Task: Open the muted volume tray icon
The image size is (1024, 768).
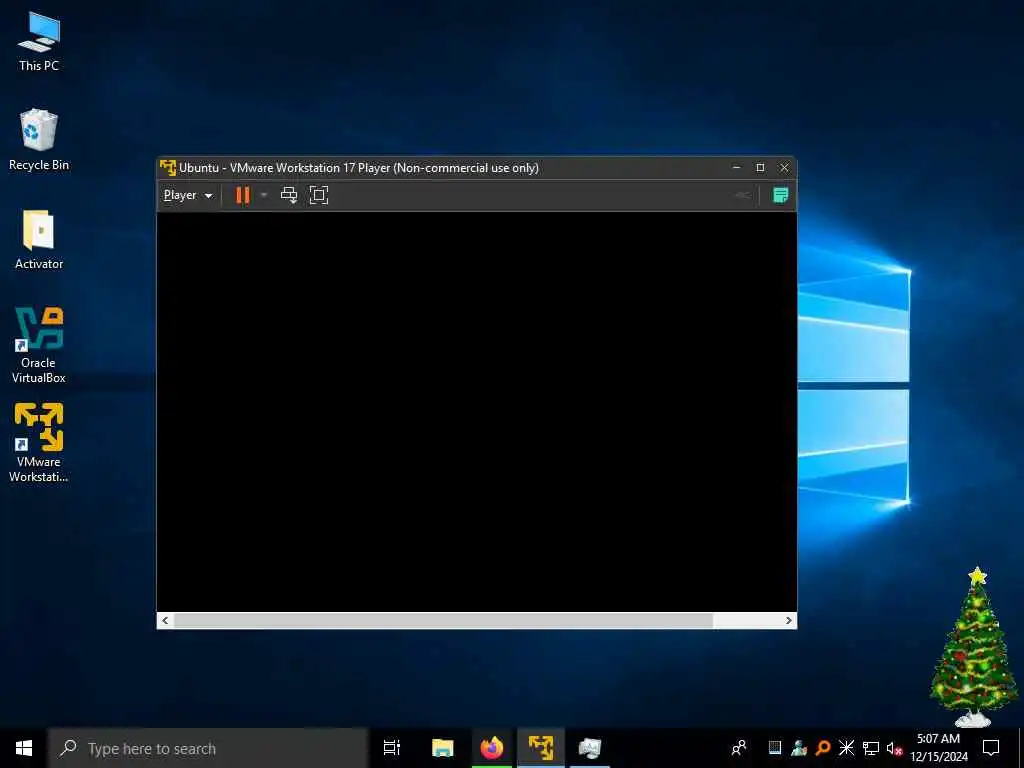Action: (x=894, y=748)
